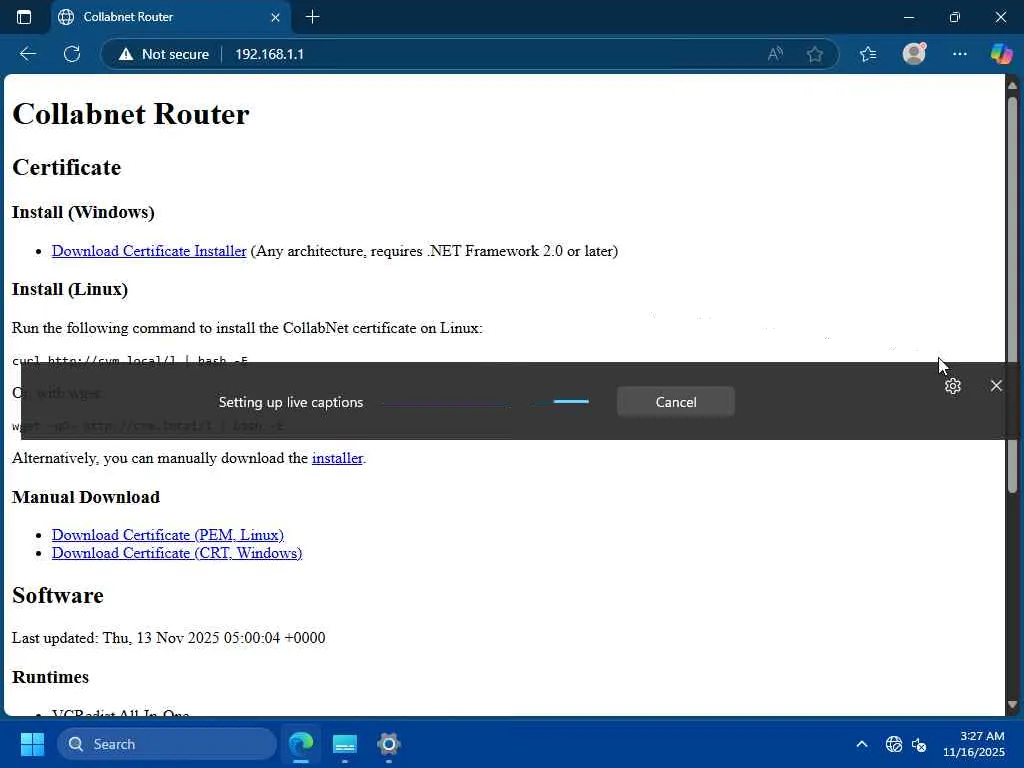
Task: Click the Setting up live captions label
Action: pyautogui.click(x=291, y=402)
